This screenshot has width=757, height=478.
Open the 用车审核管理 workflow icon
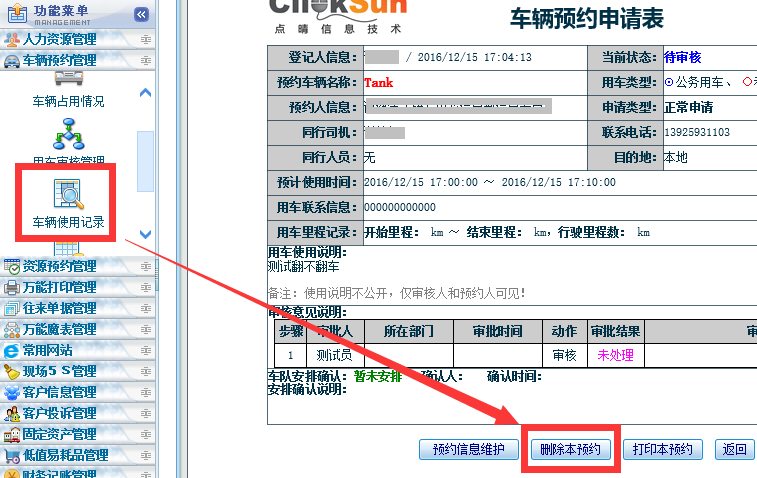click(68, 133)
